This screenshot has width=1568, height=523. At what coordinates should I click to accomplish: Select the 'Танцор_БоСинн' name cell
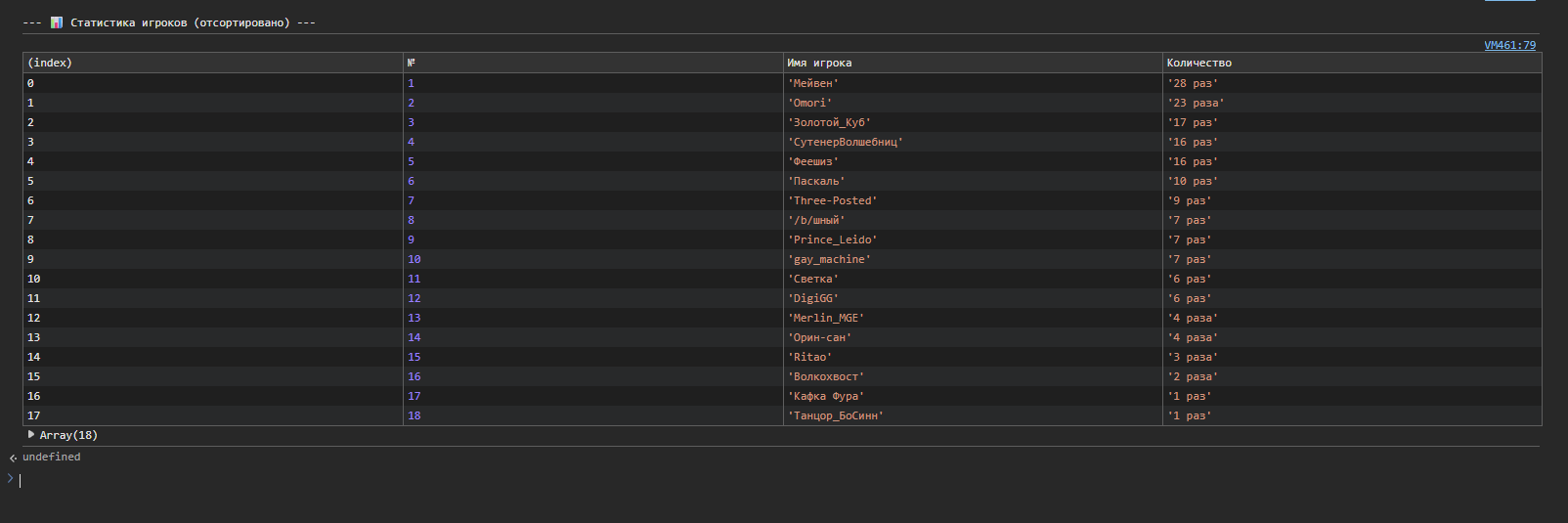click(836, 415)
